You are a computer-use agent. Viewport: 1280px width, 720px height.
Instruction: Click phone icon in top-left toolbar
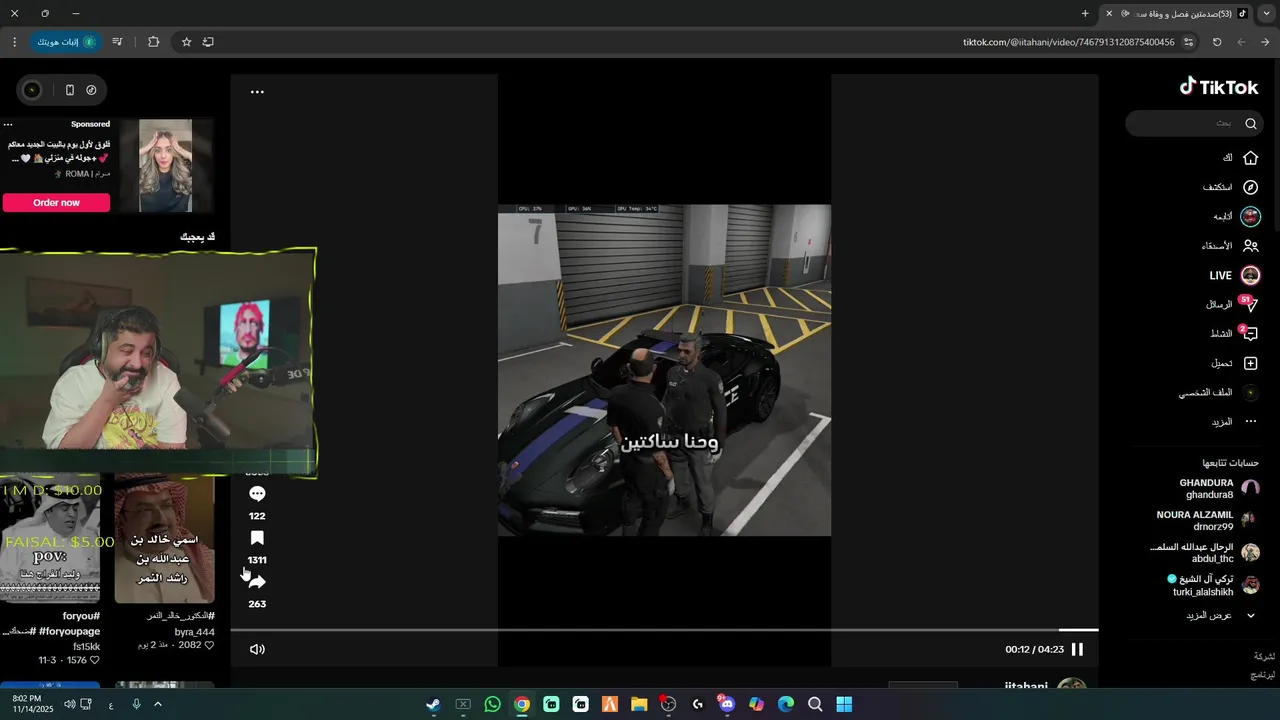tap(69, 90)
